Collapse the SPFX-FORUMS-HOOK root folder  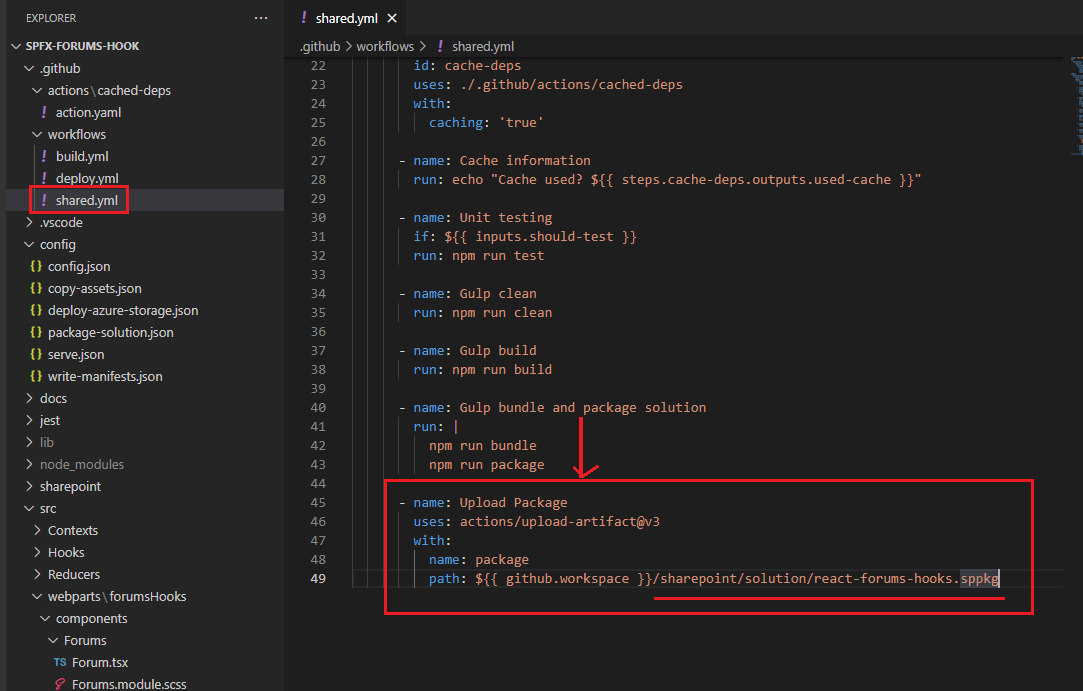tap(75, 46)
